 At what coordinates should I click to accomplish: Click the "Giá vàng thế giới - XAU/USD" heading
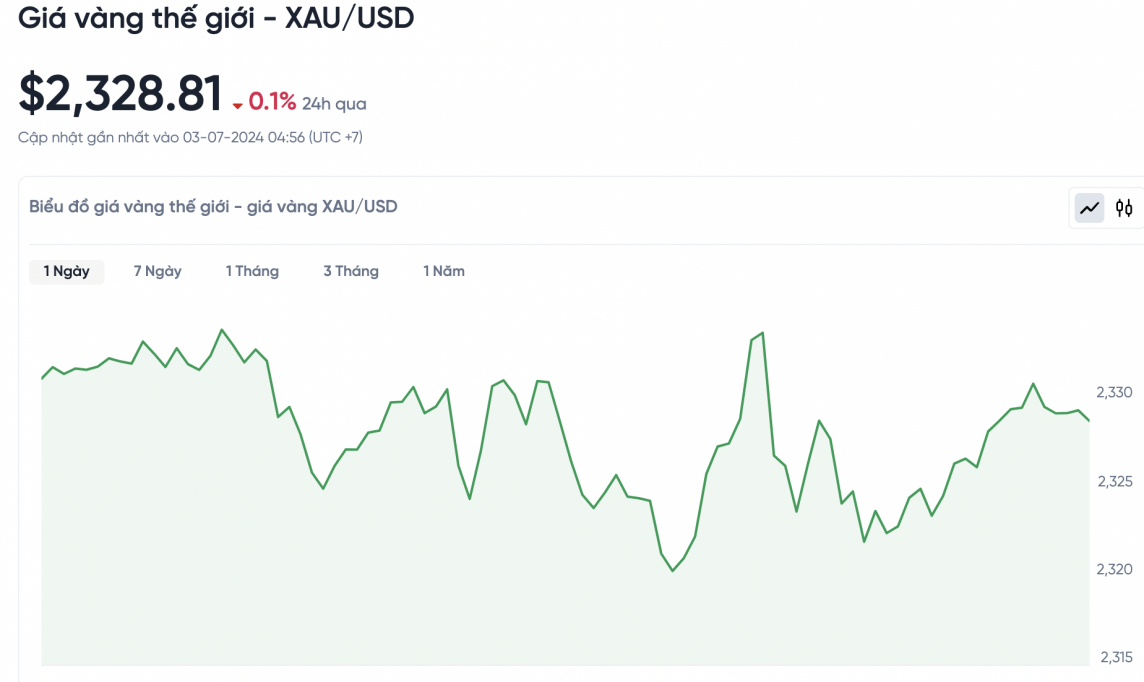point(216,18)
